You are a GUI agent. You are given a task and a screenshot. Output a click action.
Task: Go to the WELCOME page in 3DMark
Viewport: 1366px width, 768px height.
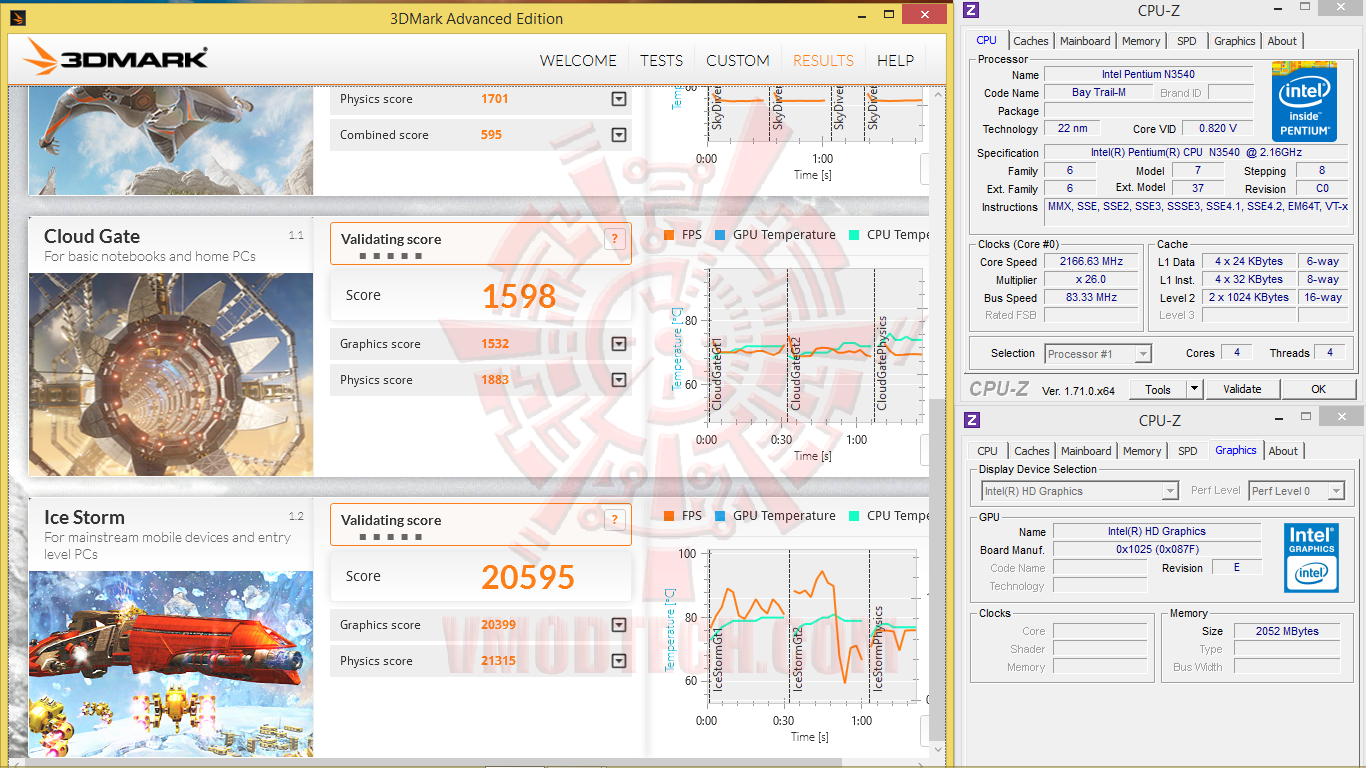coord(578,60)
